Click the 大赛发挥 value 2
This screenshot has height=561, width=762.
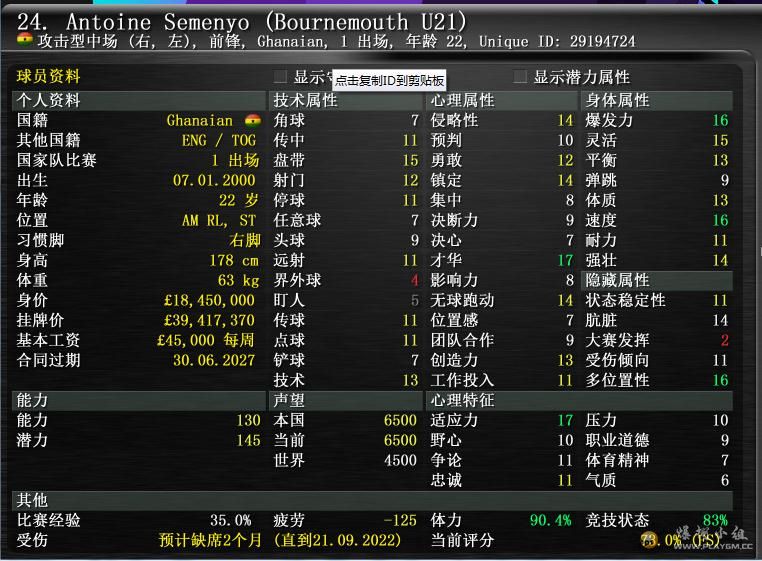point(725,340)
